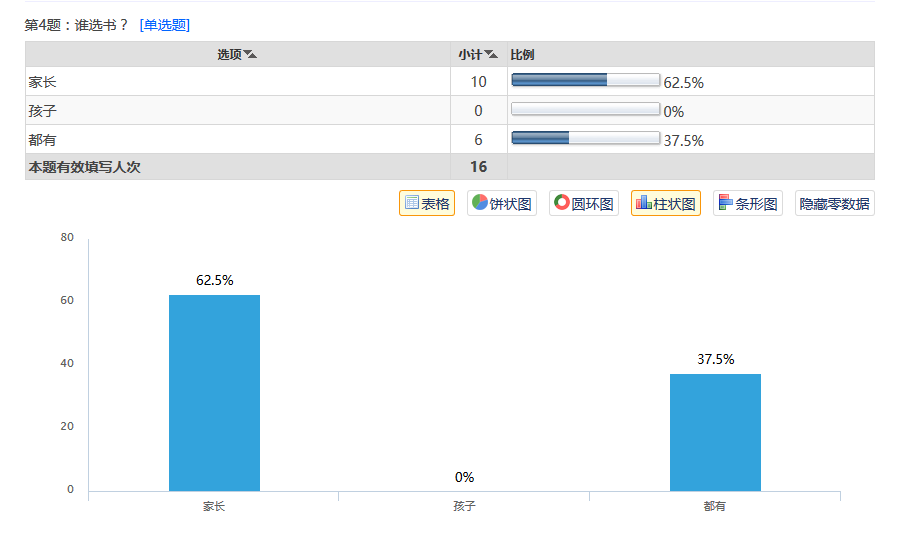Show the 饼状图 pie chart

tap(502, 203)
